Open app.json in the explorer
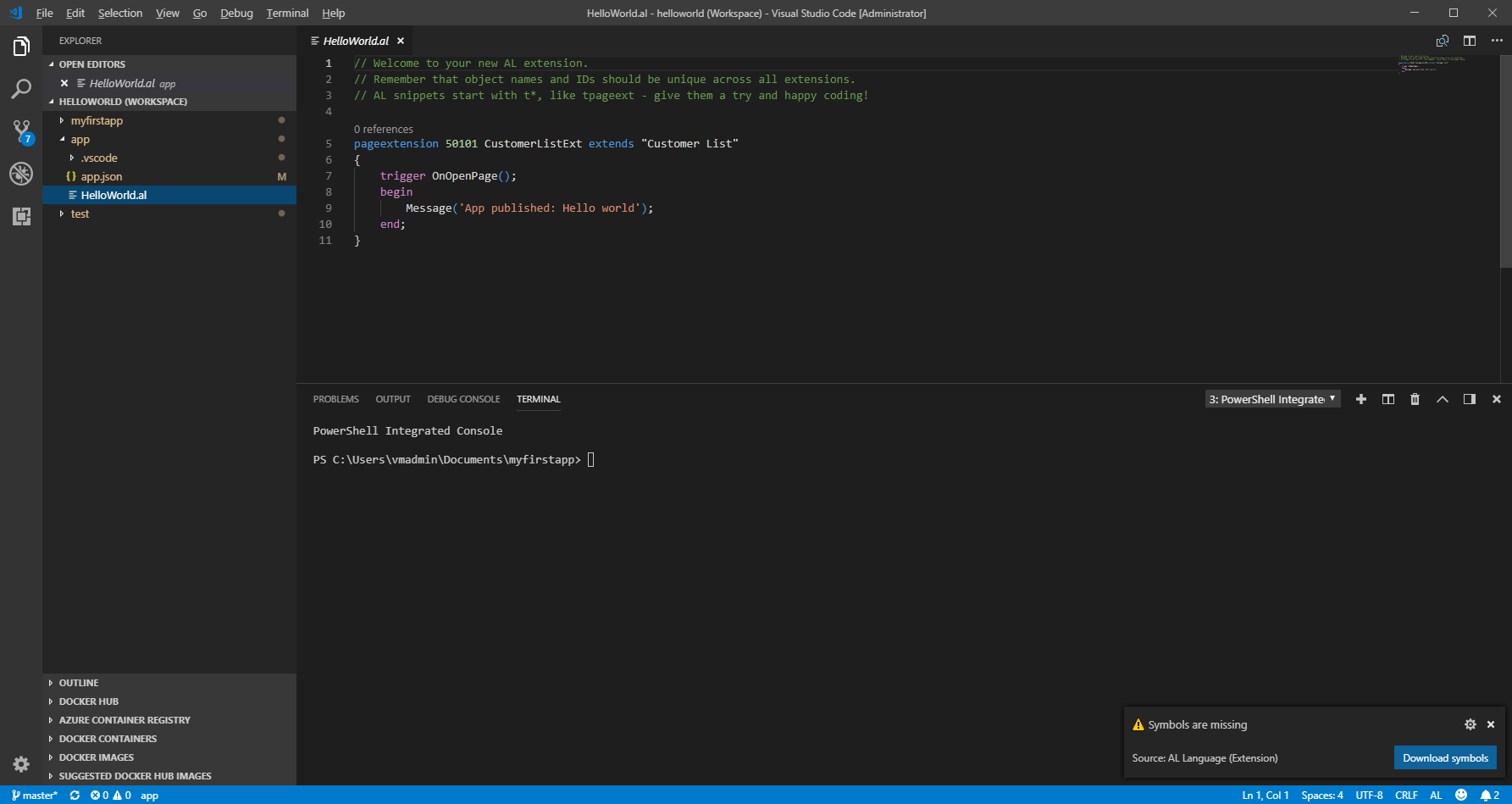Screen dimensions: 1512x804 (x=102, y=176)
